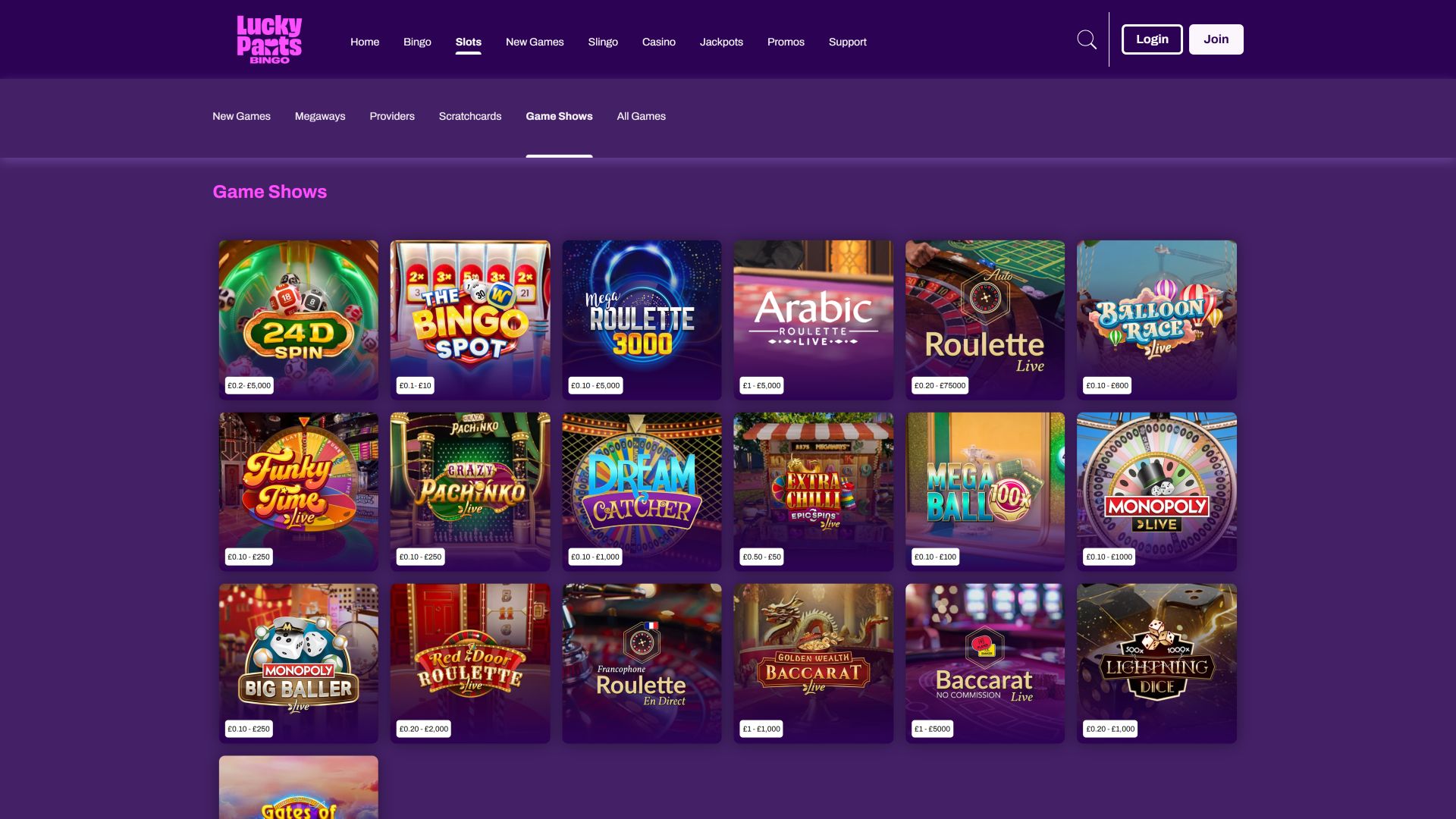This screenshot has width=1456, height=819.
Task: Select the Balloon Race Live tile
Action: [1156, 320]
